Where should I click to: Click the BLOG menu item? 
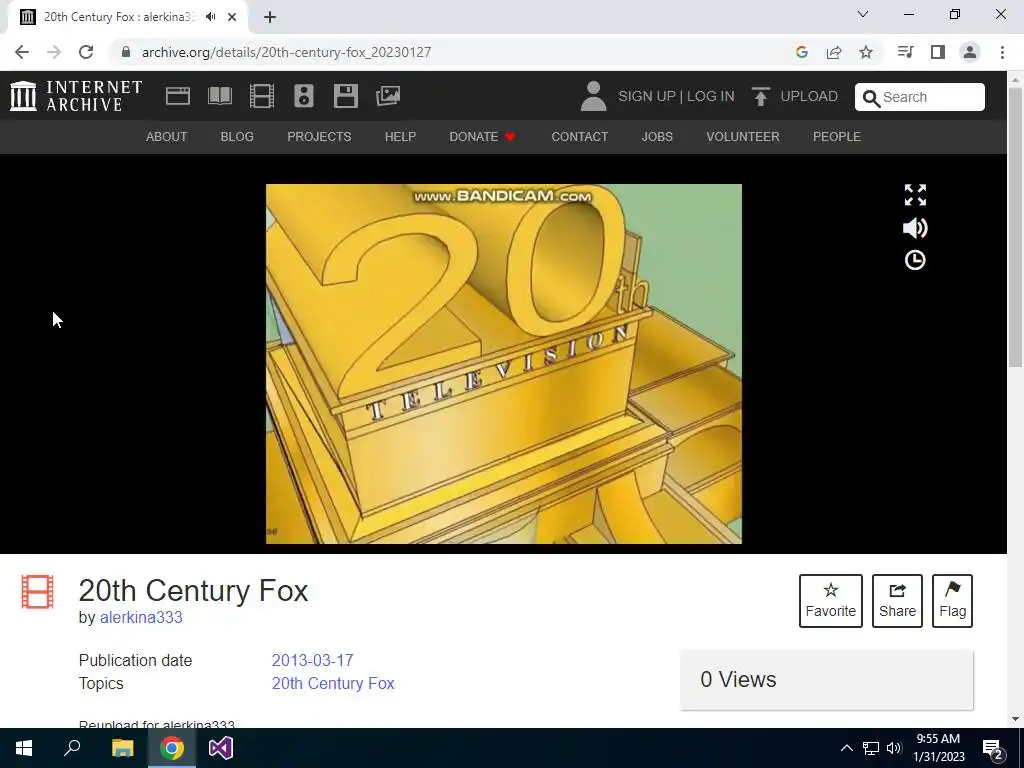(237, 136)
